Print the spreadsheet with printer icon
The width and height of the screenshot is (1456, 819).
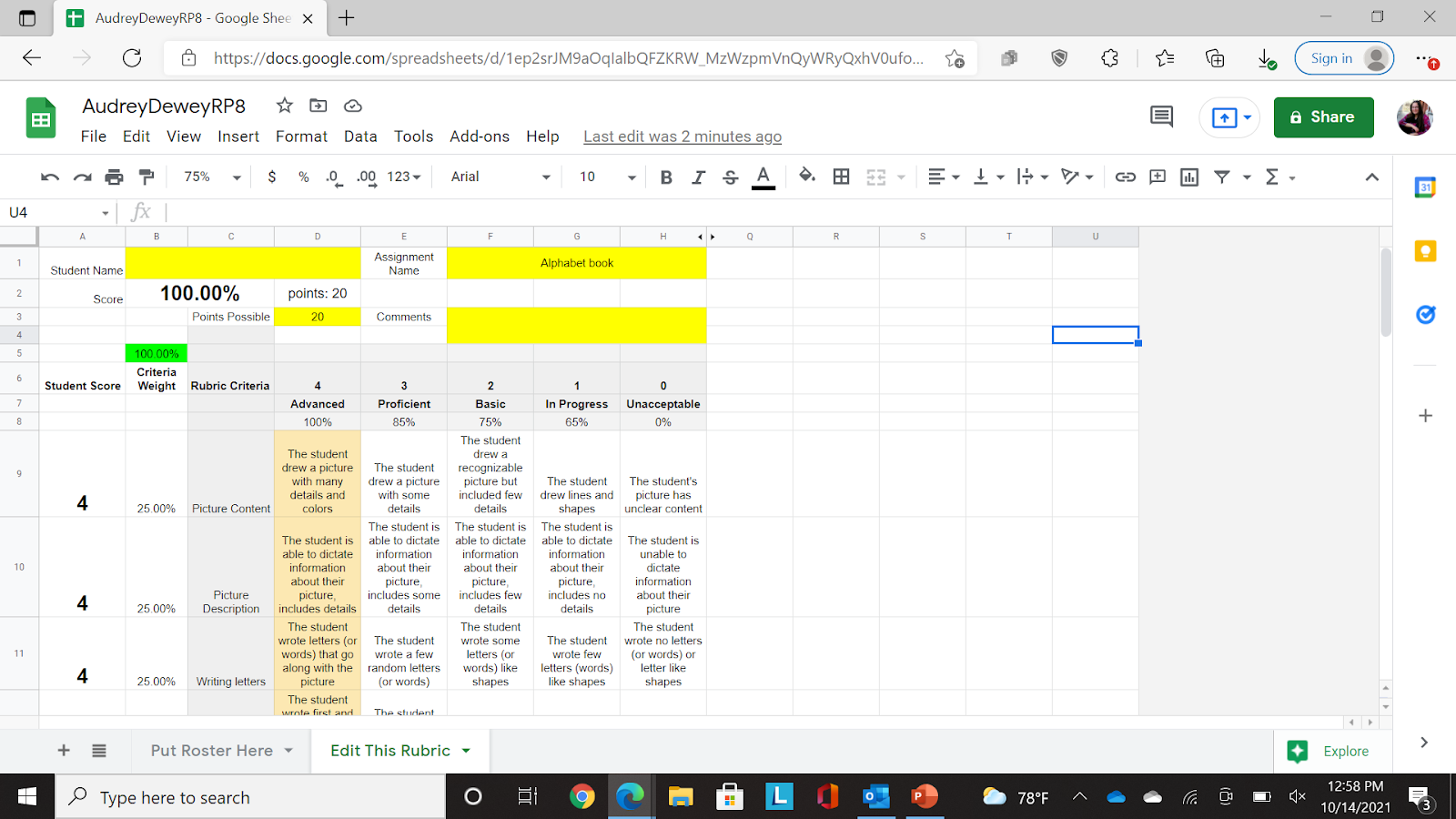(114, 177)
